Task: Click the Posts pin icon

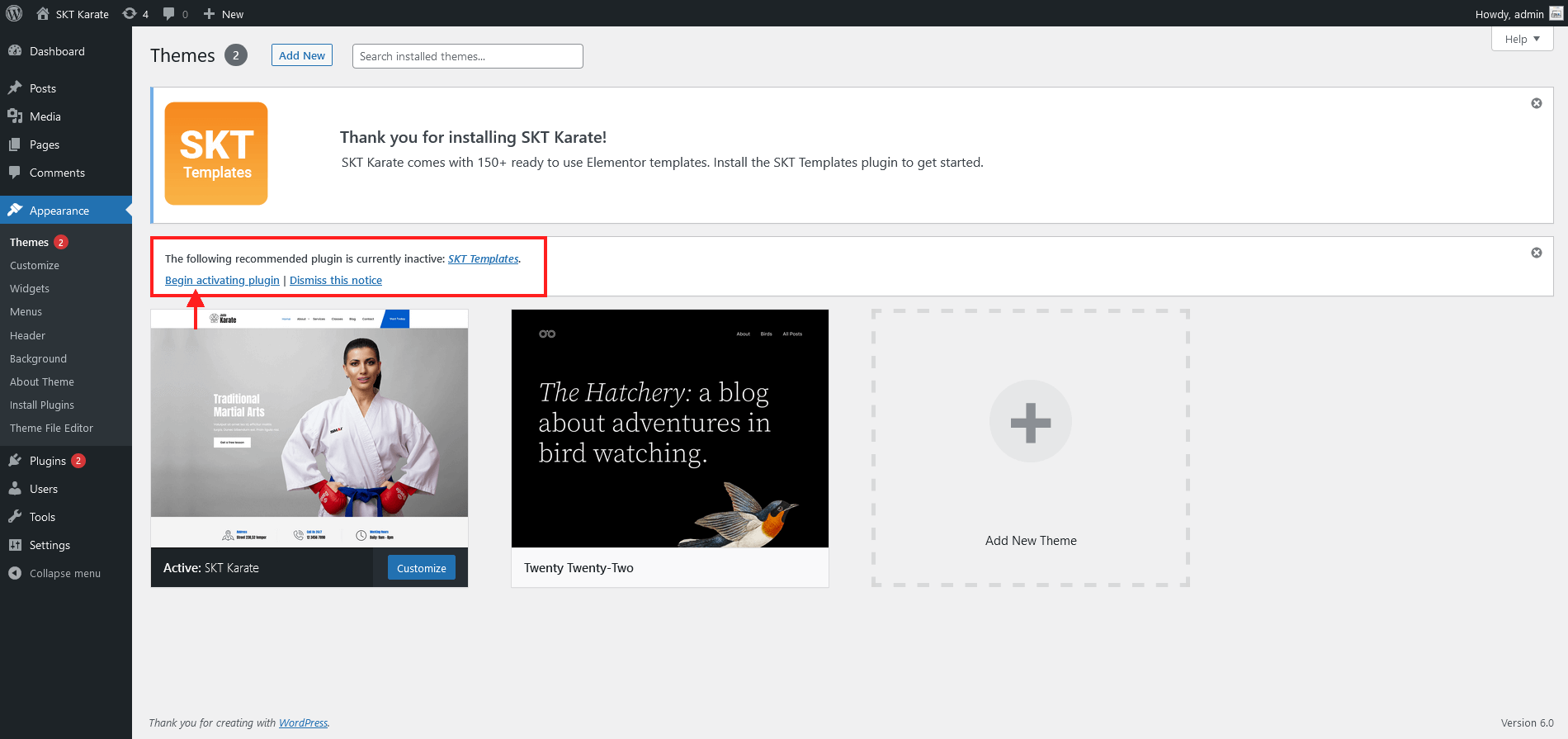Action: click(x=15, y=88)
